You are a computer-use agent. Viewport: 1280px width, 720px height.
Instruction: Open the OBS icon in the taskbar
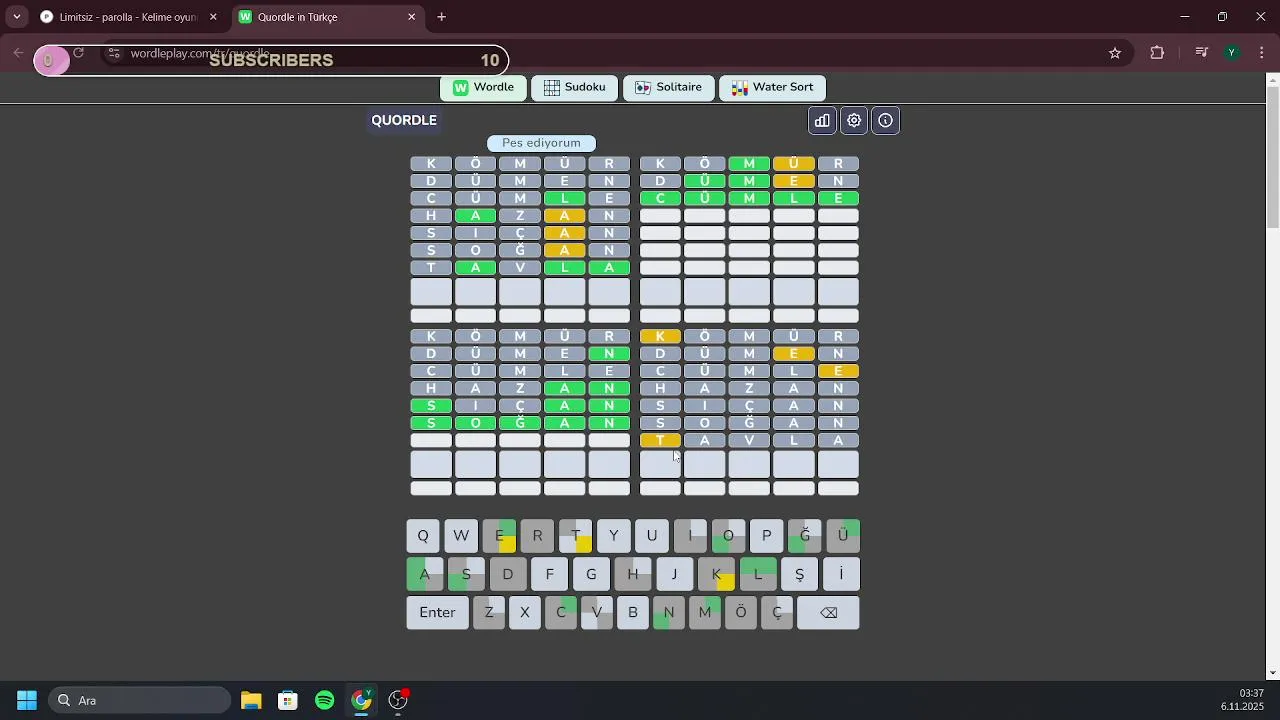click(x=399, y=700)
